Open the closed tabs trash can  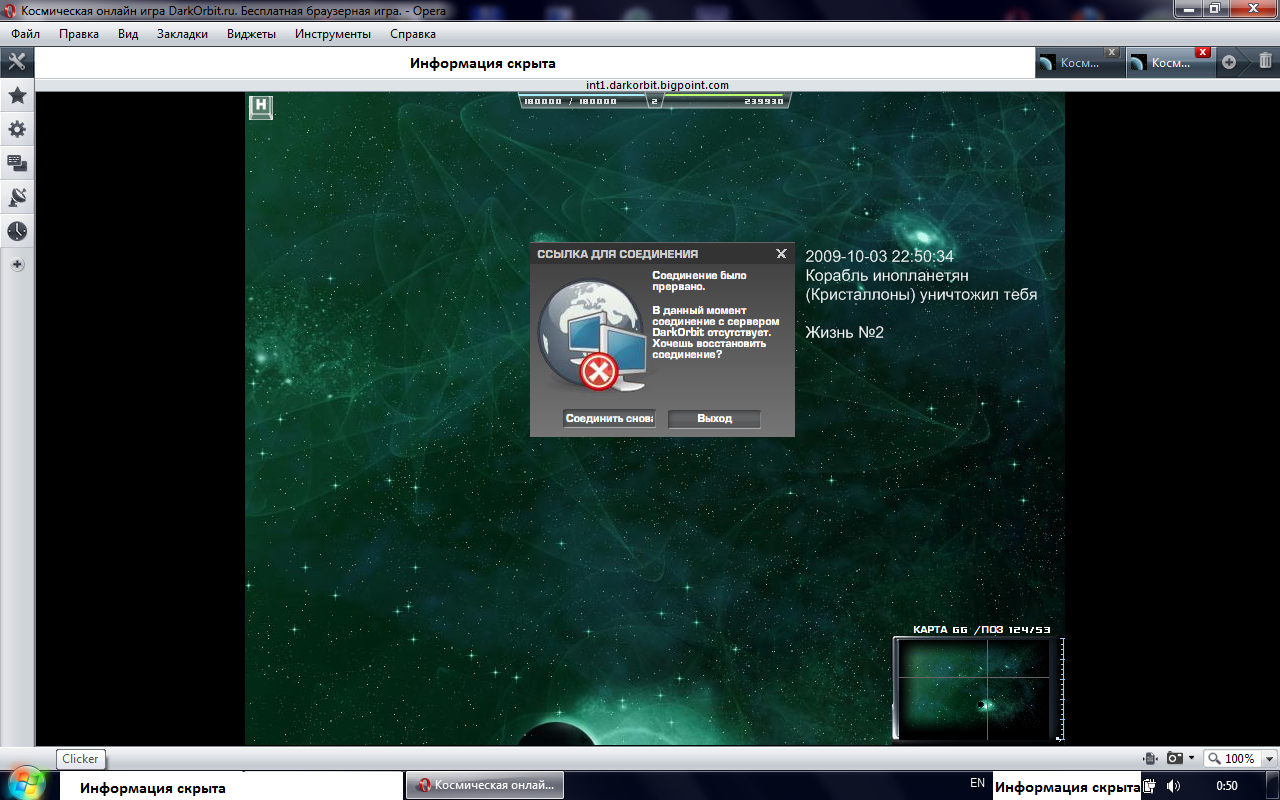1265,62
